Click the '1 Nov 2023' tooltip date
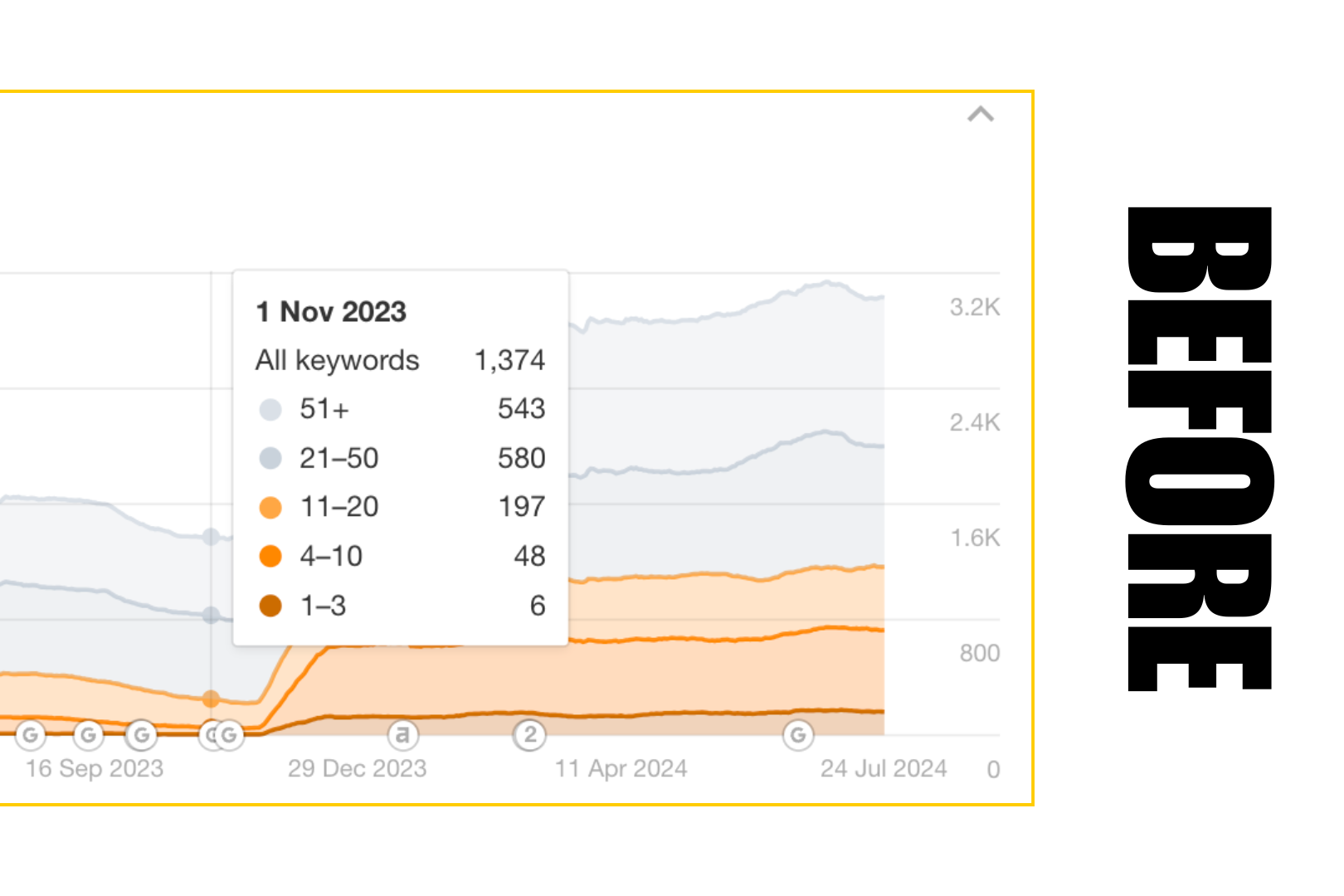The image size is (1344, 896). [x=331, y=312]
